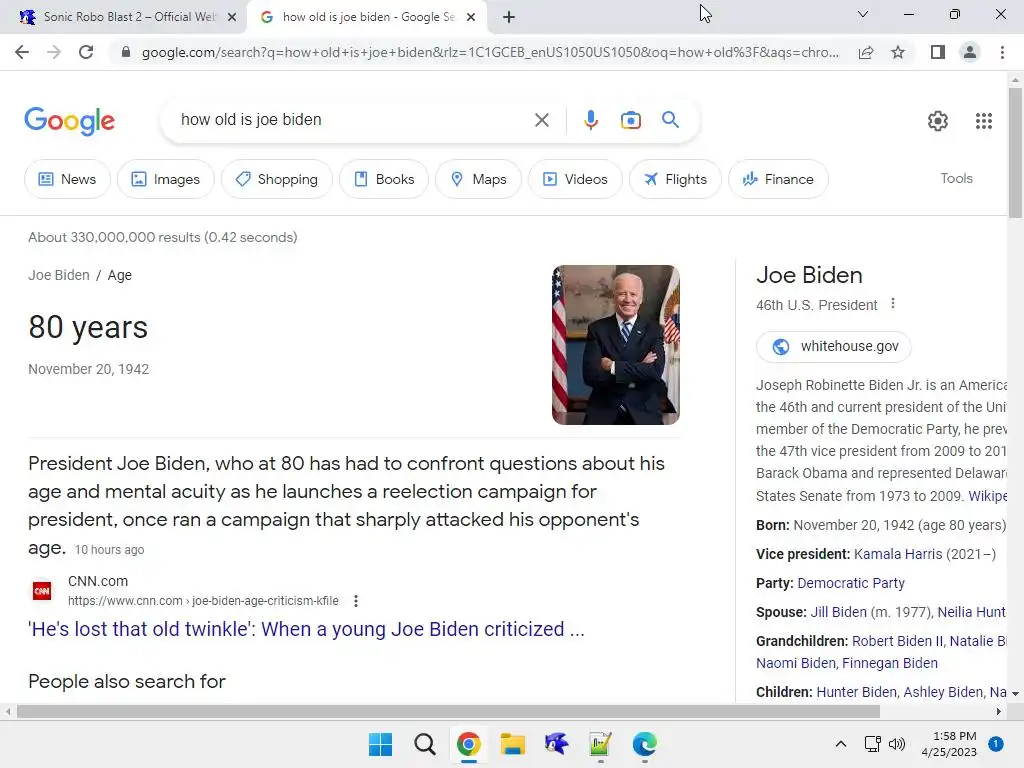Click the horizontal scrollbar thumb
Image resolution: width=1024 pixels, height=768 pixels.
point(448,711)
